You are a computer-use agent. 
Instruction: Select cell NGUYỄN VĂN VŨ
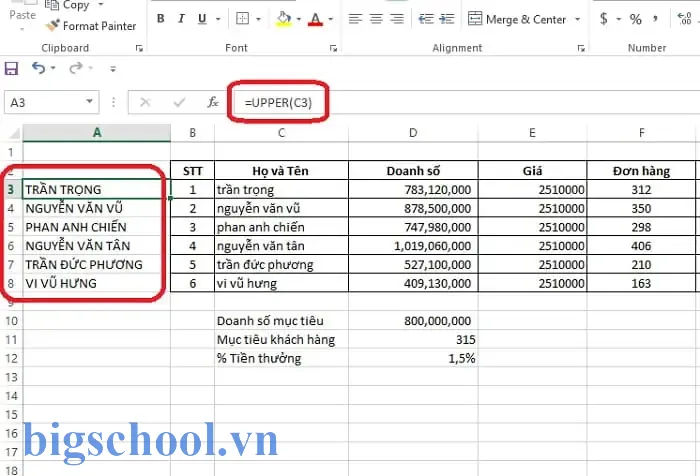97,208
